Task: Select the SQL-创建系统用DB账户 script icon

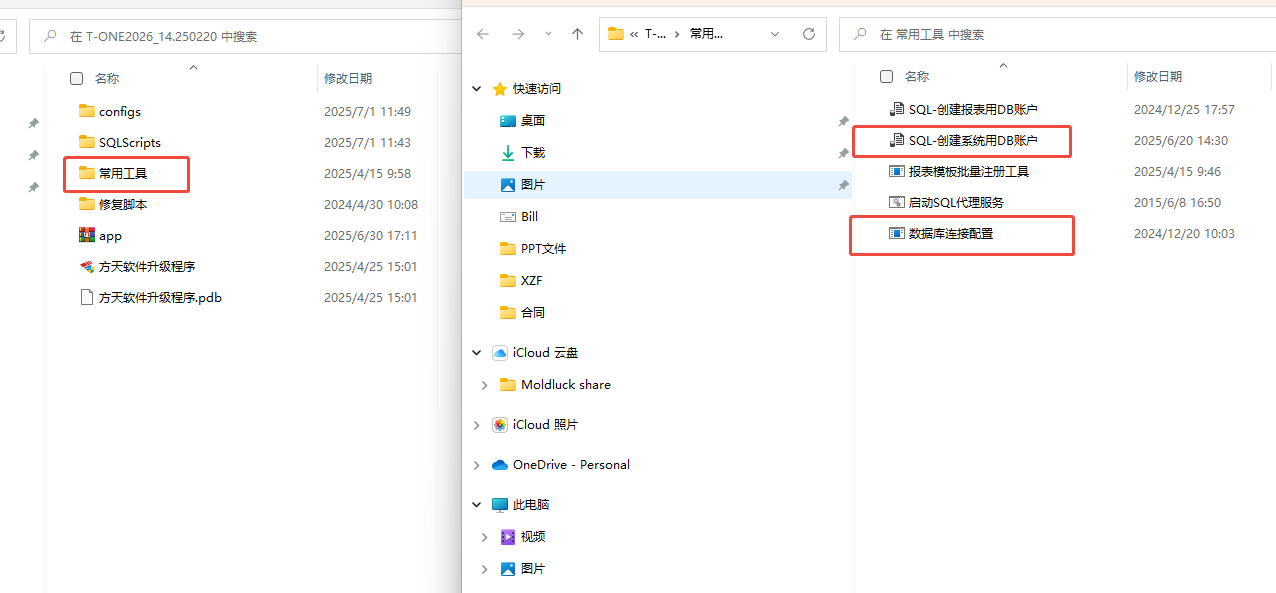Action: pos(897,140)
